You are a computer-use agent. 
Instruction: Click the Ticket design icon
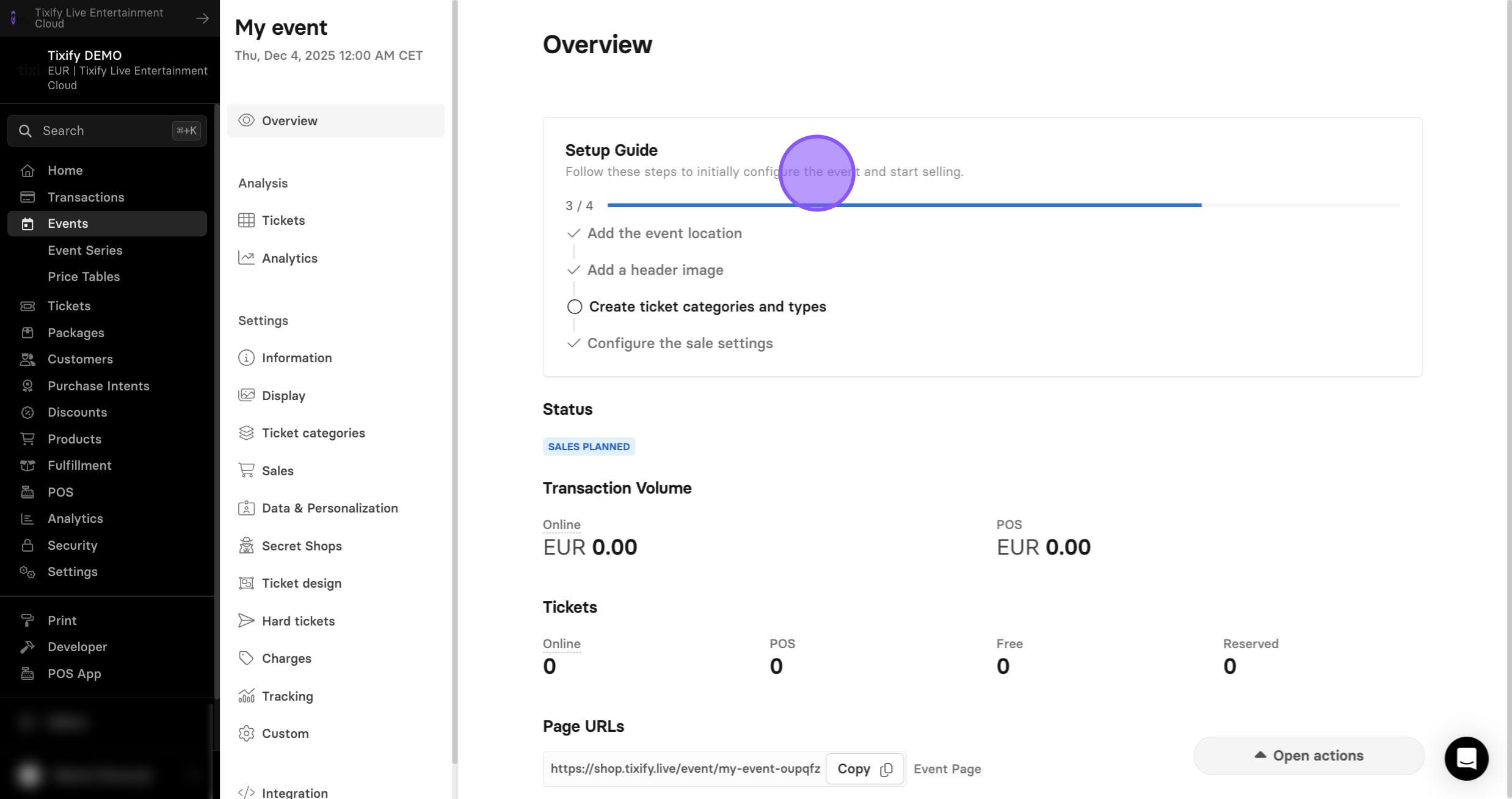pyautogui.click(x=246, y=583)
